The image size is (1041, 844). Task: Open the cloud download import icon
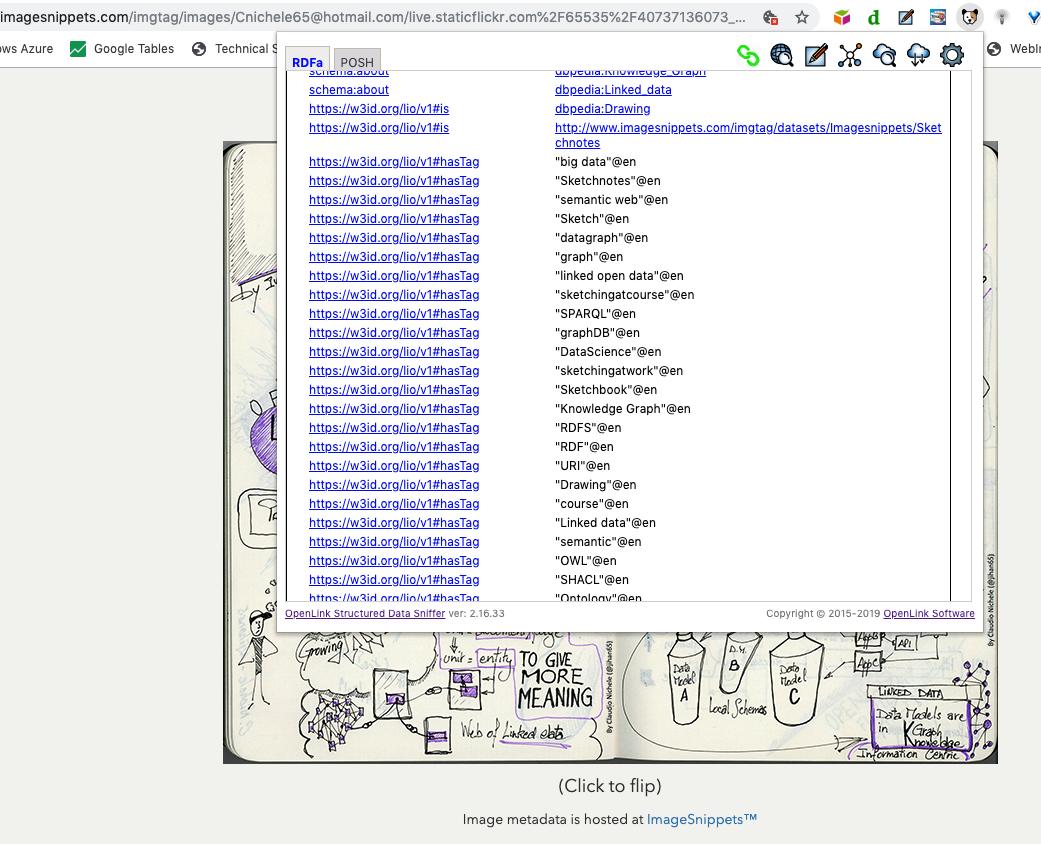918,55
